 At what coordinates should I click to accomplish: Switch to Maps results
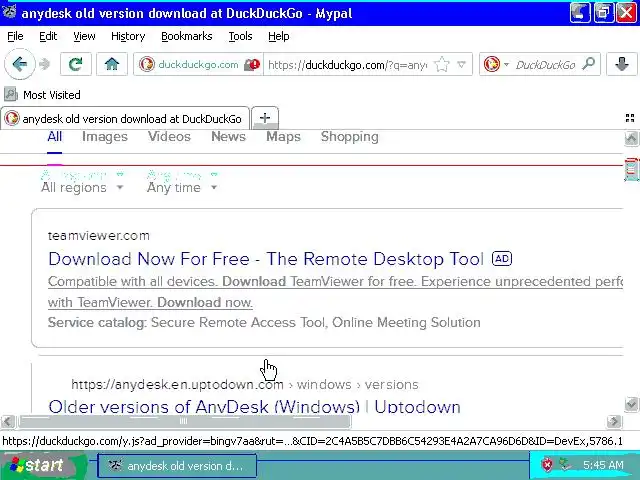click(x=283, y=137)
